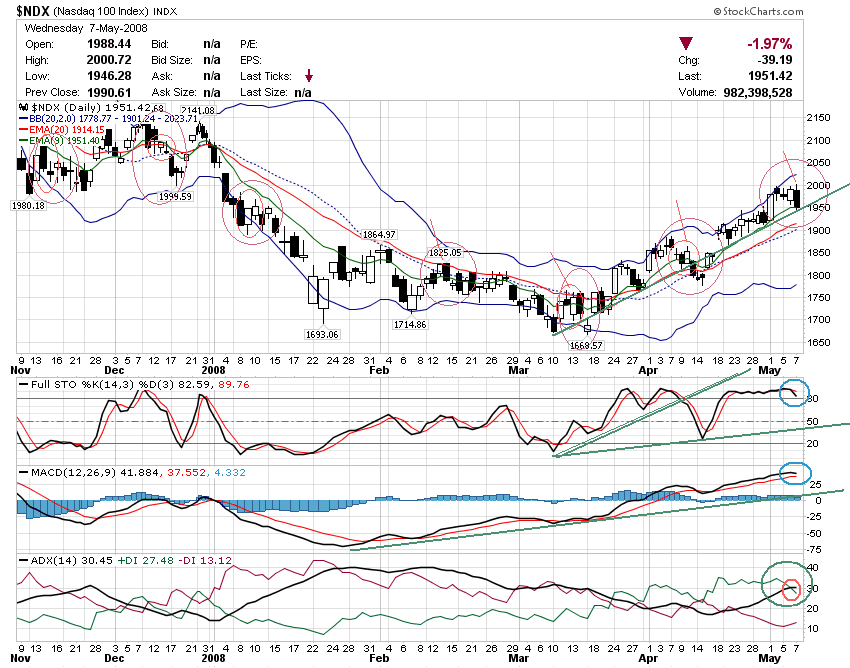Click the date Wednesday 7-May-2008
Screen dimensions: 850x668
pos(86,28)
